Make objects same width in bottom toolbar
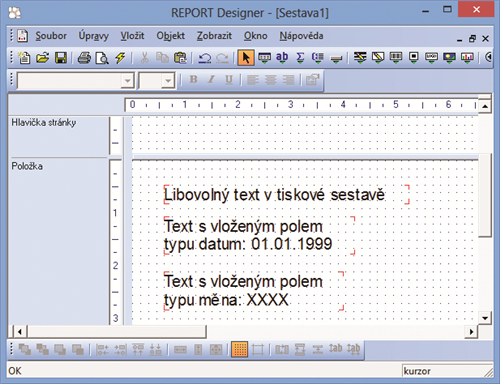500x384 pixels. (180, 349)
